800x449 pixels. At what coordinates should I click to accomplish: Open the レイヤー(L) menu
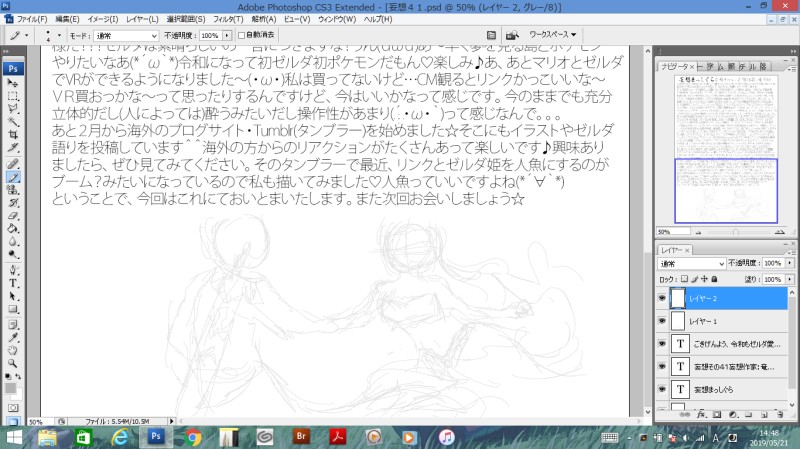[x=142, y=19]
